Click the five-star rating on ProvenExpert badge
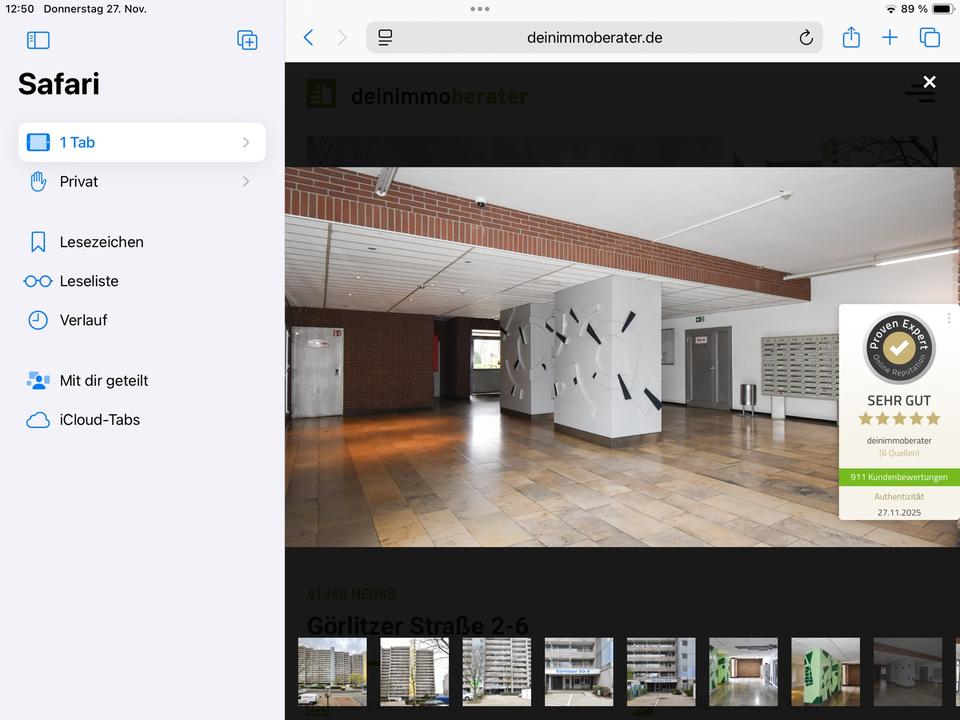Image resolution: width=960 pixels, height=720 pixels. 898,419
